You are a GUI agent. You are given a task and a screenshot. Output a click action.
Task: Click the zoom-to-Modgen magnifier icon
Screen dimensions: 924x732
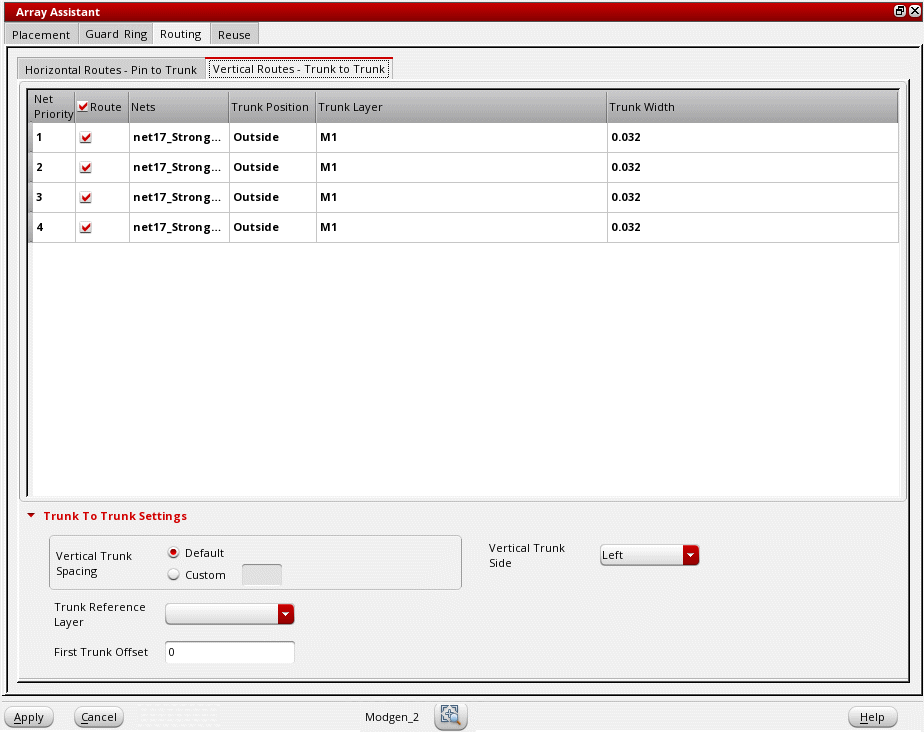point(451,716)
